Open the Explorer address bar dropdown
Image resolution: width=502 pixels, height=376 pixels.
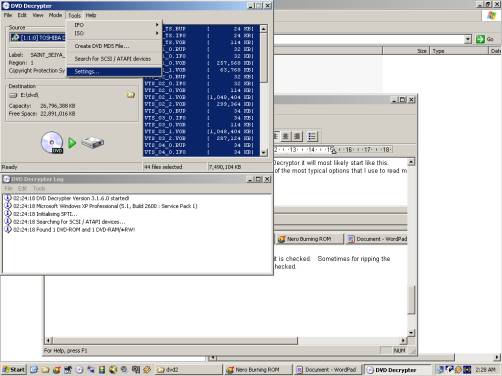(468, 39)
